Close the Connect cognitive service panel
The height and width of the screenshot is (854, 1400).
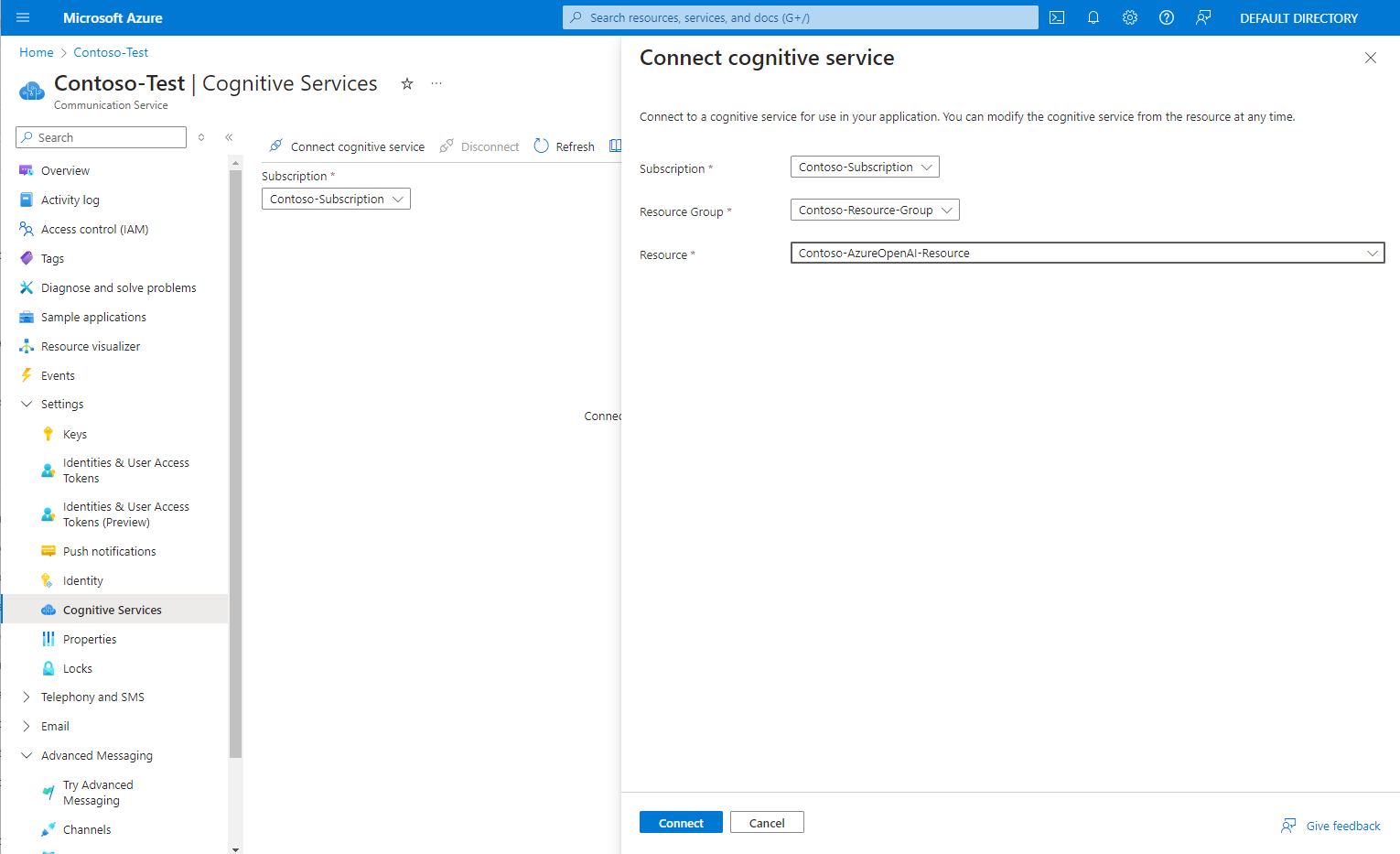[x=1371, y=58]
